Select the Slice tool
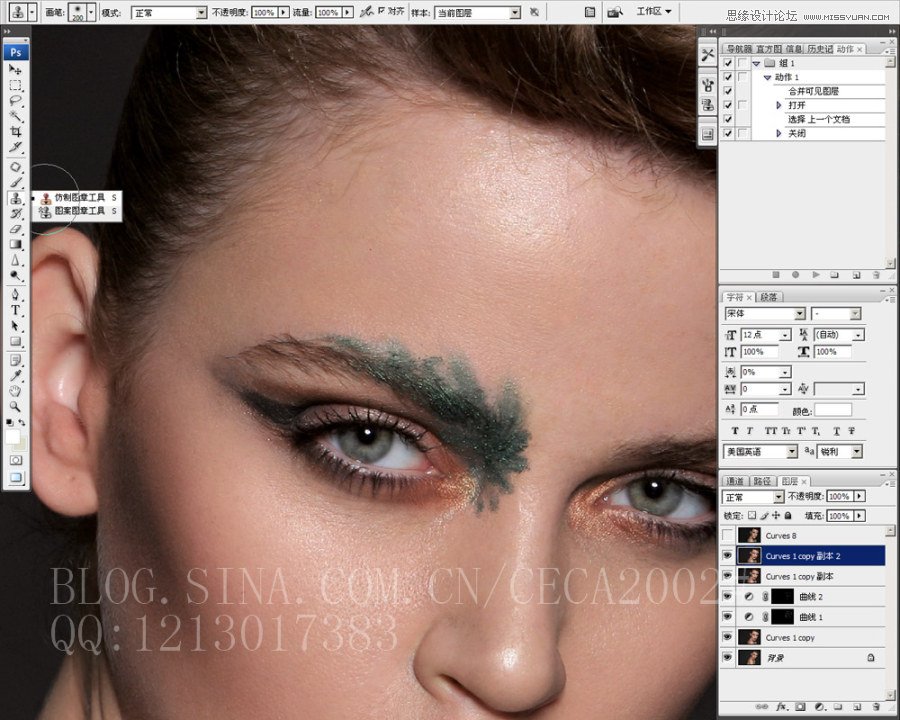The width and height of the screenshot is (900, 720). click(x=15, y=148)
